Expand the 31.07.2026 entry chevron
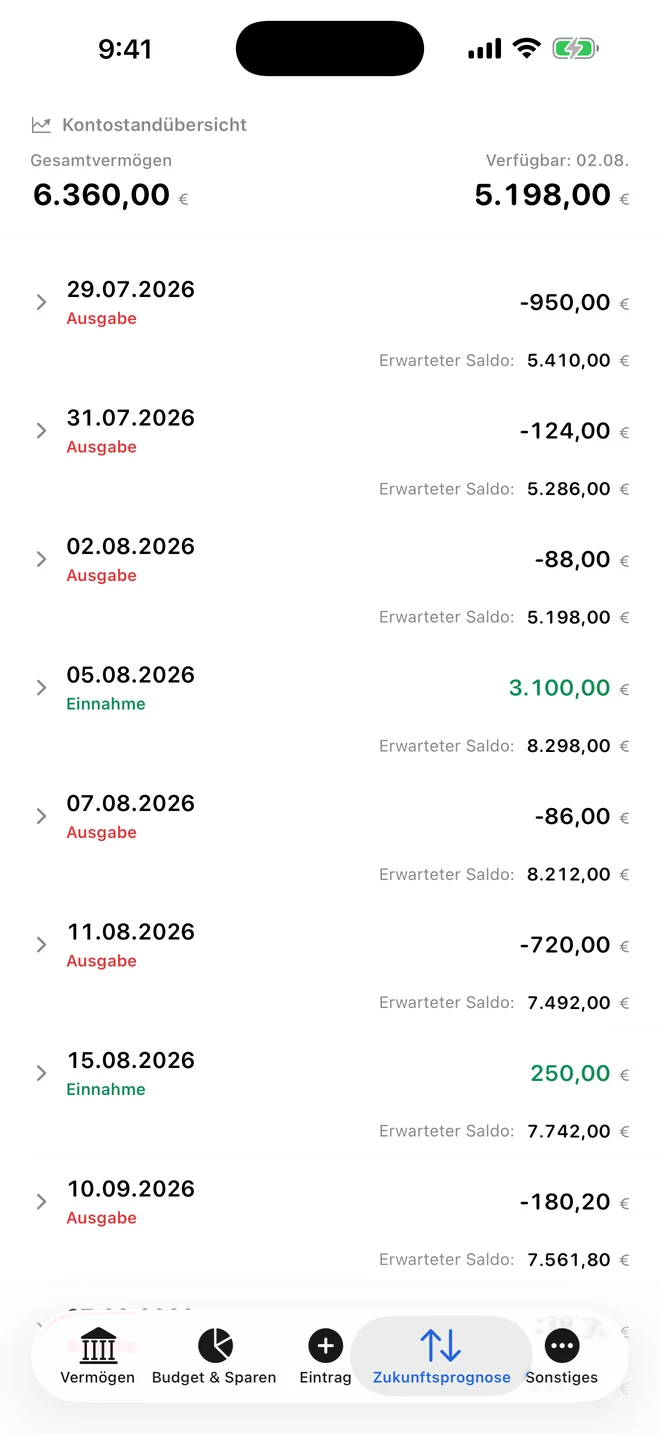This screenshot has width=660, height=1434. [x=41, y=431]
